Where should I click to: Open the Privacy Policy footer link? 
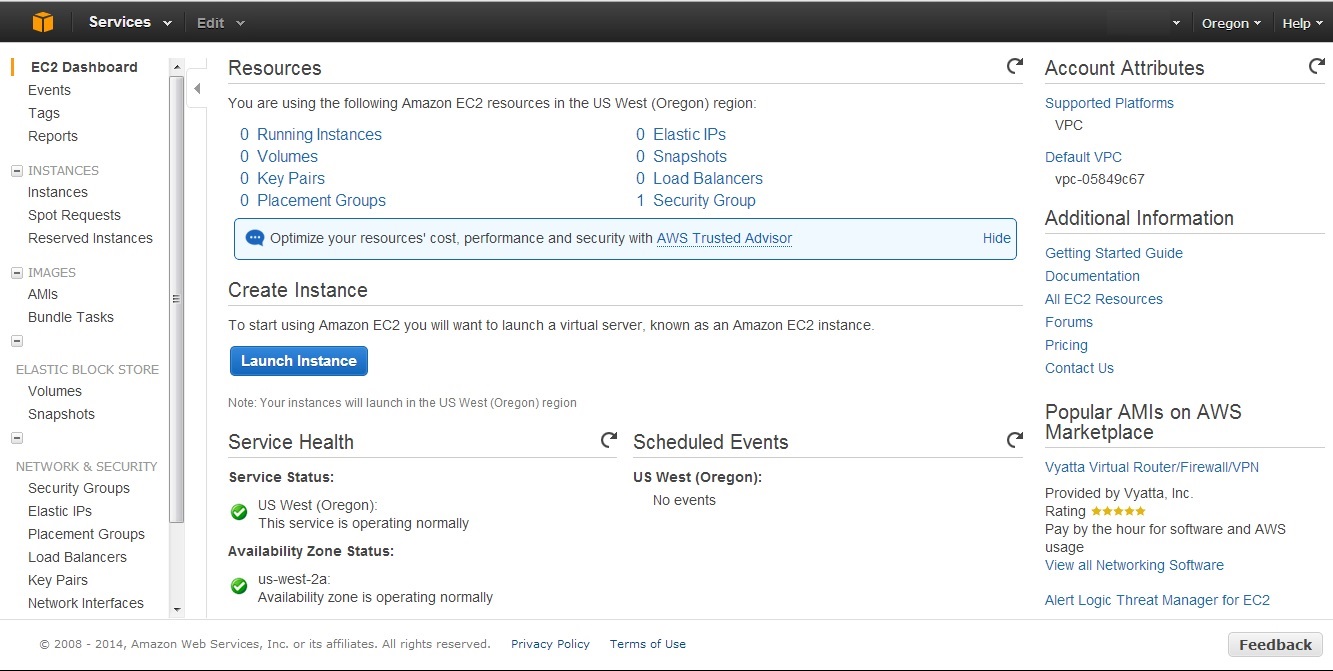550,644
